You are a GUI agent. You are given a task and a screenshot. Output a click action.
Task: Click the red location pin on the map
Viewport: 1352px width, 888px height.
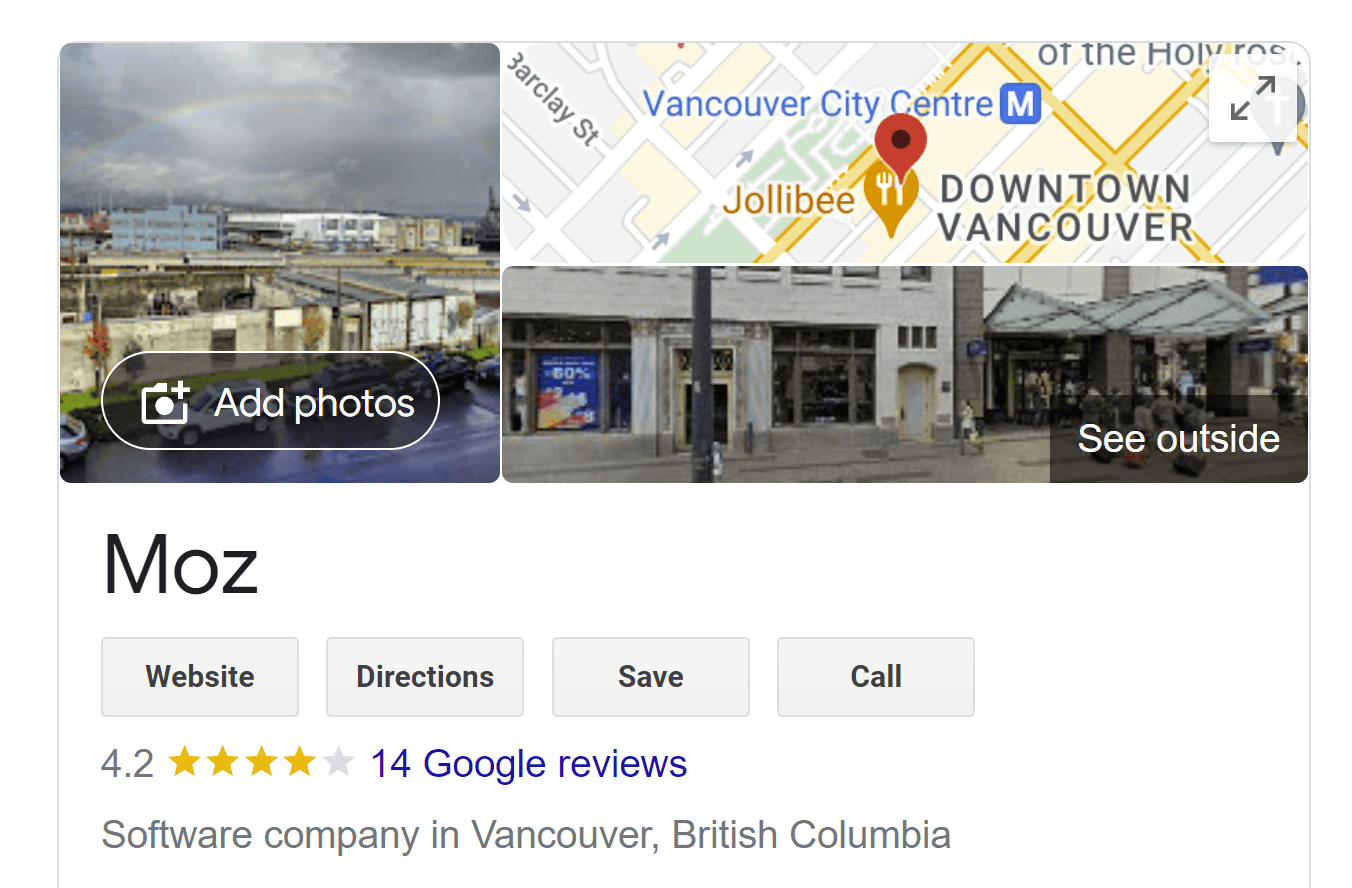(x=901, y=140)
